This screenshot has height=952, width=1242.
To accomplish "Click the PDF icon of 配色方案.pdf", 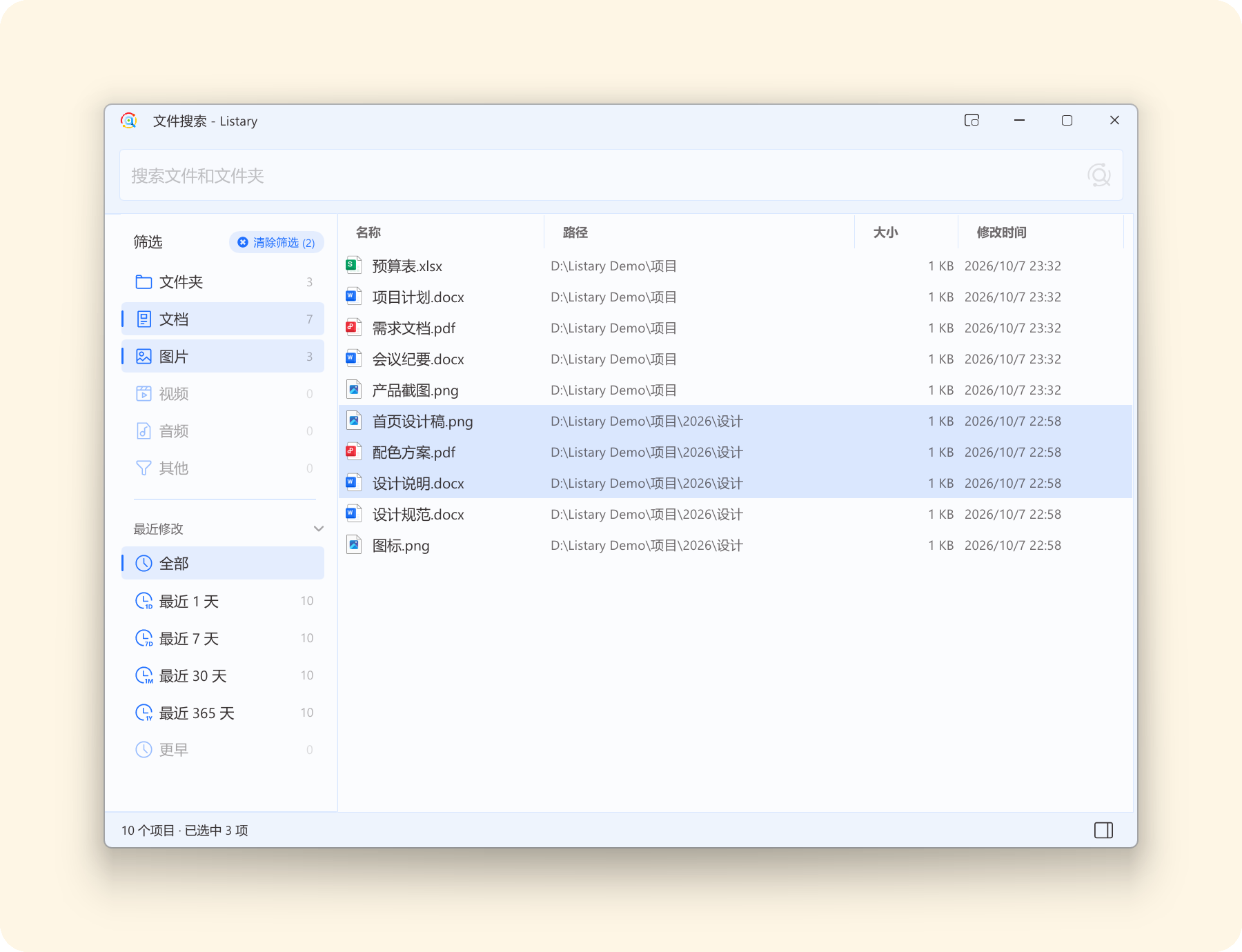I will point(353,452).
